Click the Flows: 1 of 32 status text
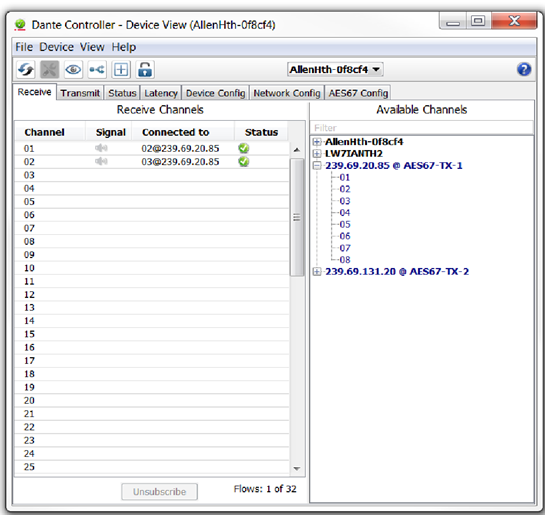 pos(265,489)
